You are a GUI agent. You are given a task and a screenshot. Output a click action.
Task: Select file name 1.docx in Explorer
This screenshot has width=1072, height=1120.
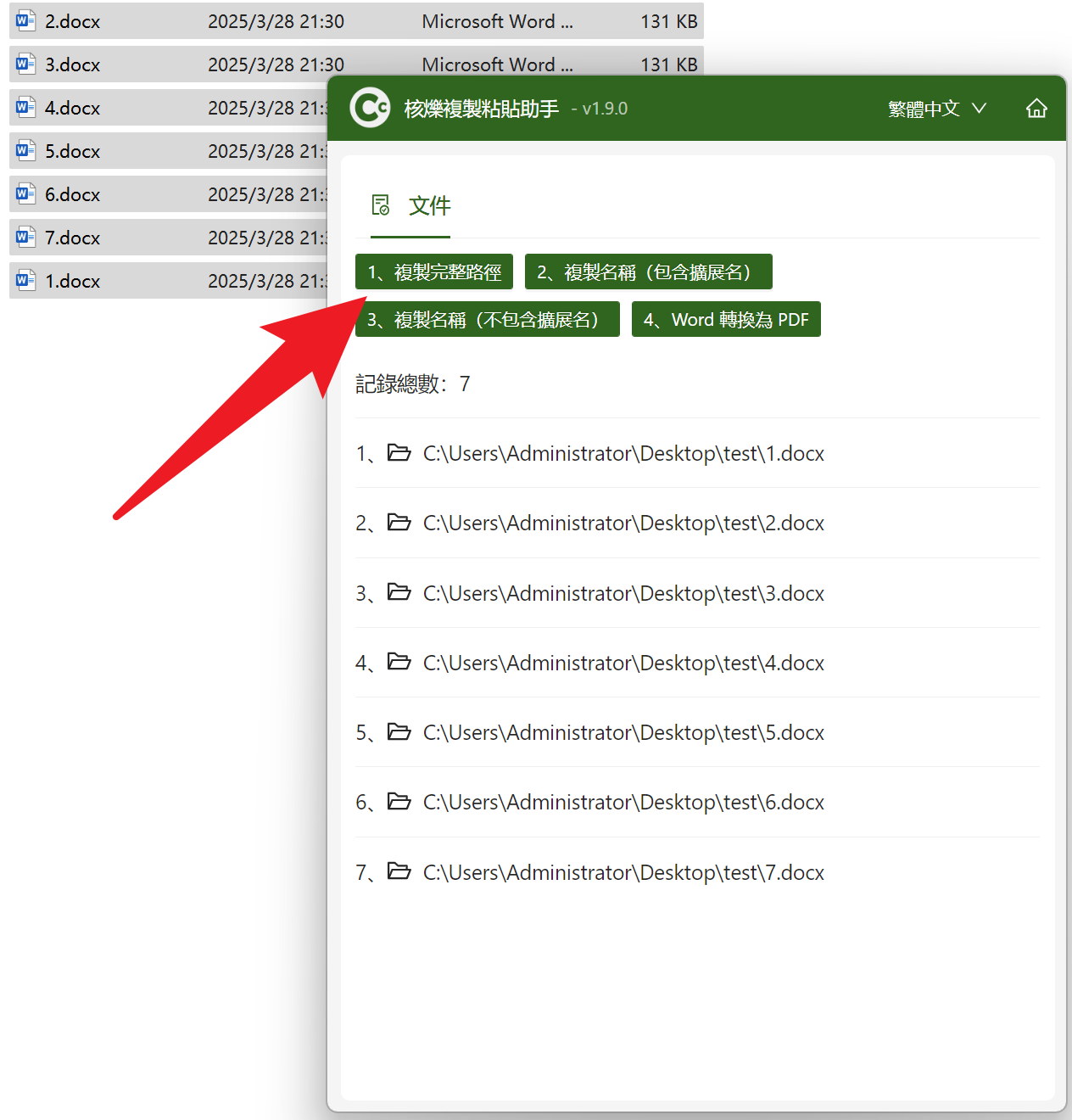coord(72,282)
